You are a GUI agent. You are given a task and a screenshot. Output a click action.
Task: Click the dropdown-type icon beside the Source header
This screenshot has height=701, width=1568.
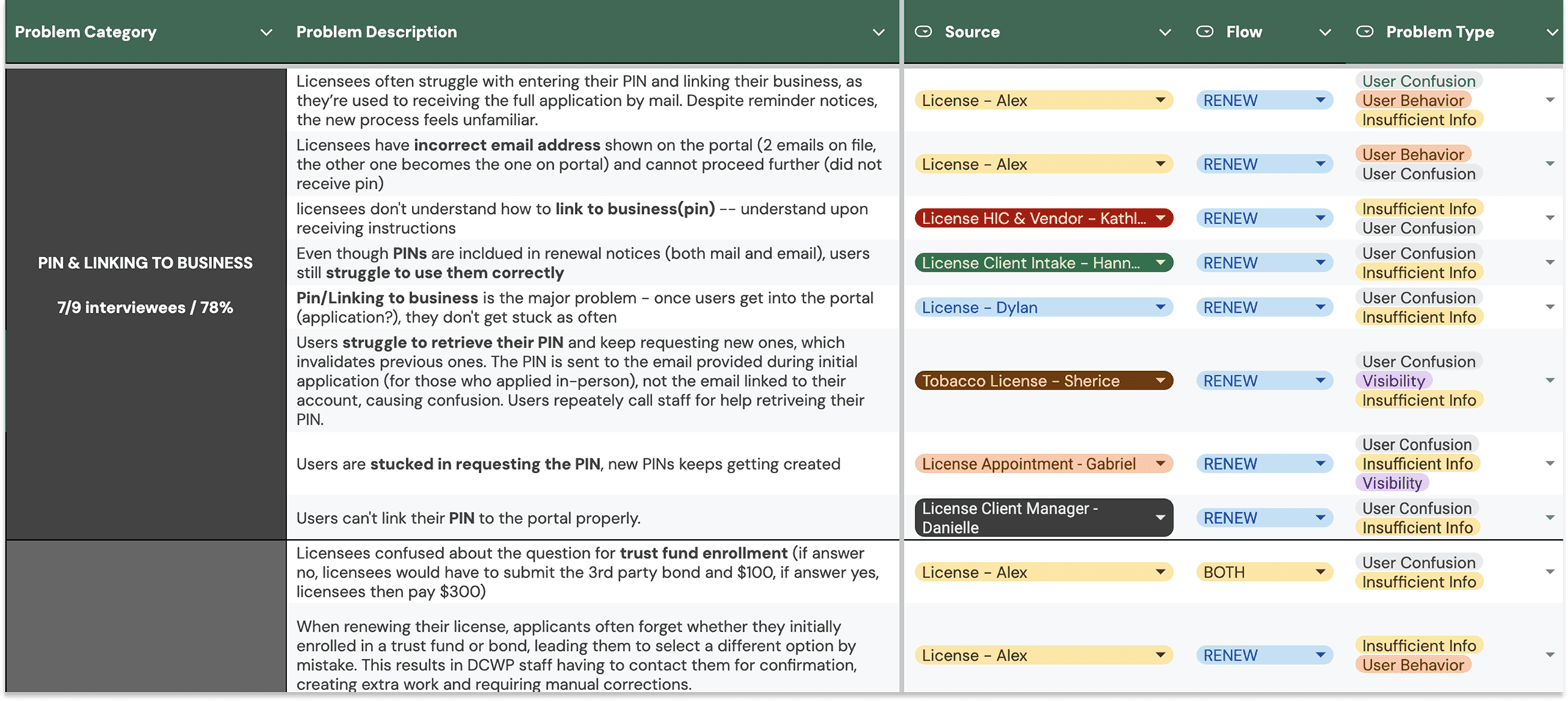923,32
